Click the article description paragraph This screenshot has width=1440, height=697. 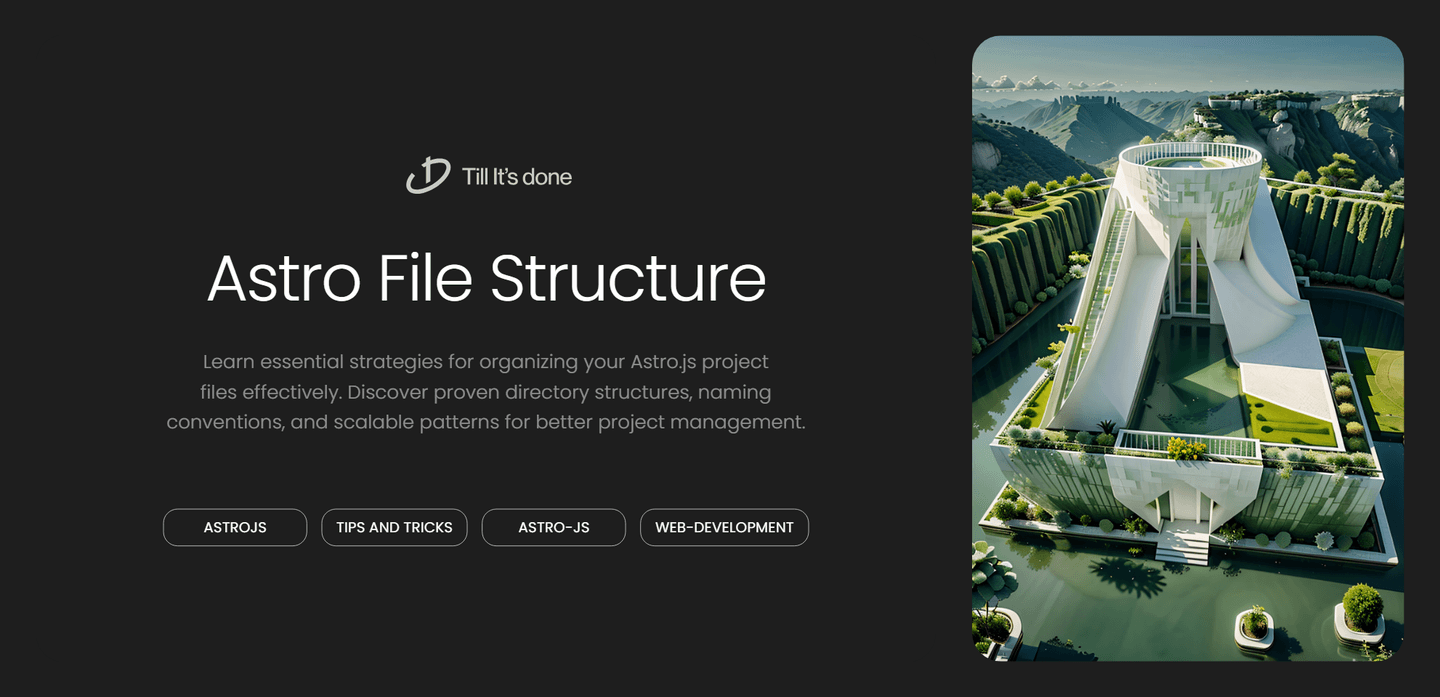486,391
